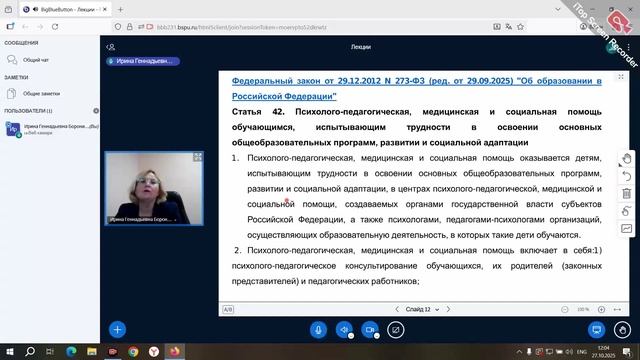Open Task View on the taskbar
This screenshot has height=360, width=640.
[x=50, y=351]
